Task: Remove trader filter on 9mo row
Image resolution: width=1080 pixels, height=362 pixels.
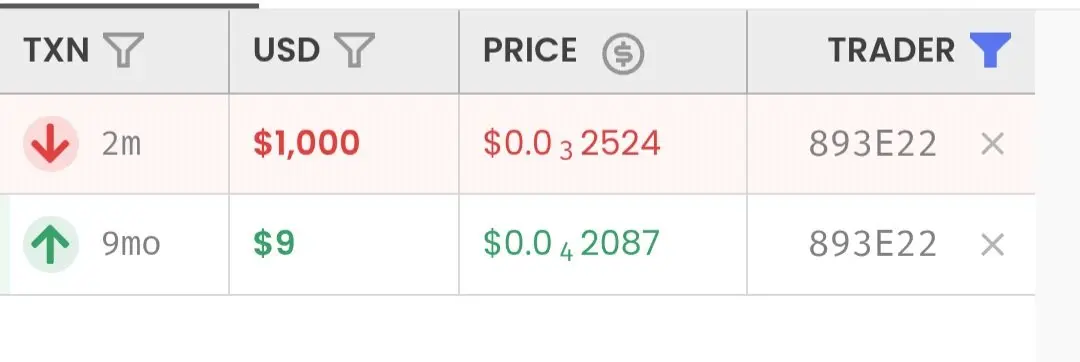Action: [x=992, y=244]
